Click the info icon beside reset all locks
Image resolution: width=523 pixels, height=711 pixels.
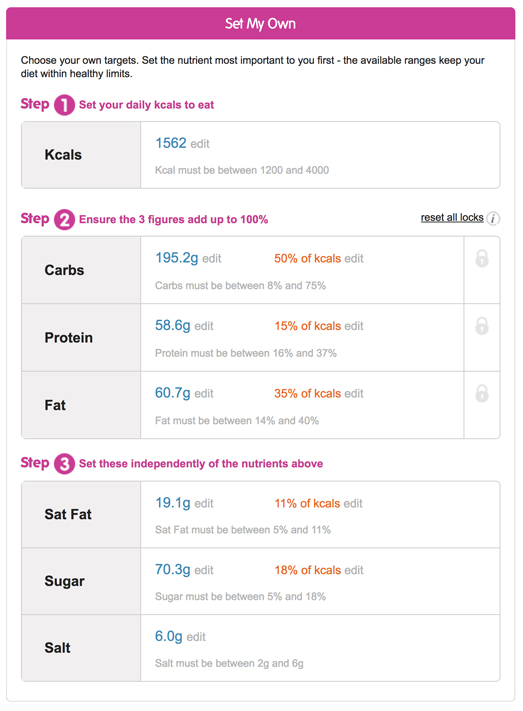tap(493, 219)
